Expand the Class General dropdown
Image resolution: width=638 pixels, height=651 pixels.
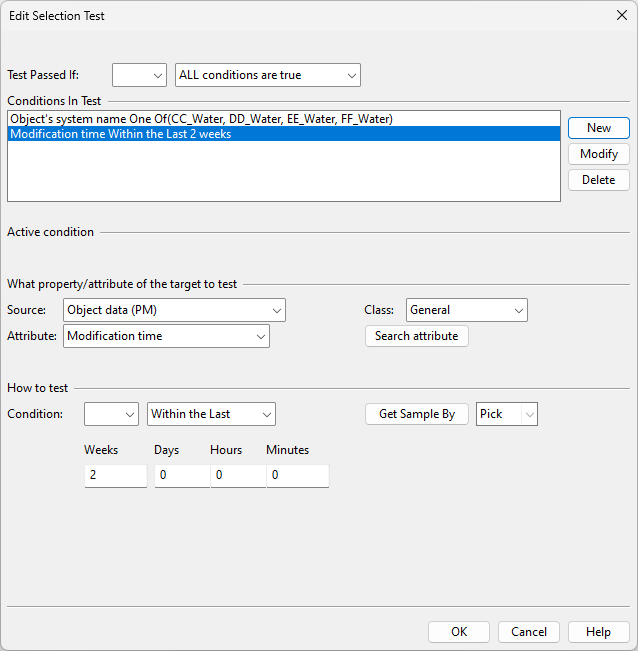466,310
